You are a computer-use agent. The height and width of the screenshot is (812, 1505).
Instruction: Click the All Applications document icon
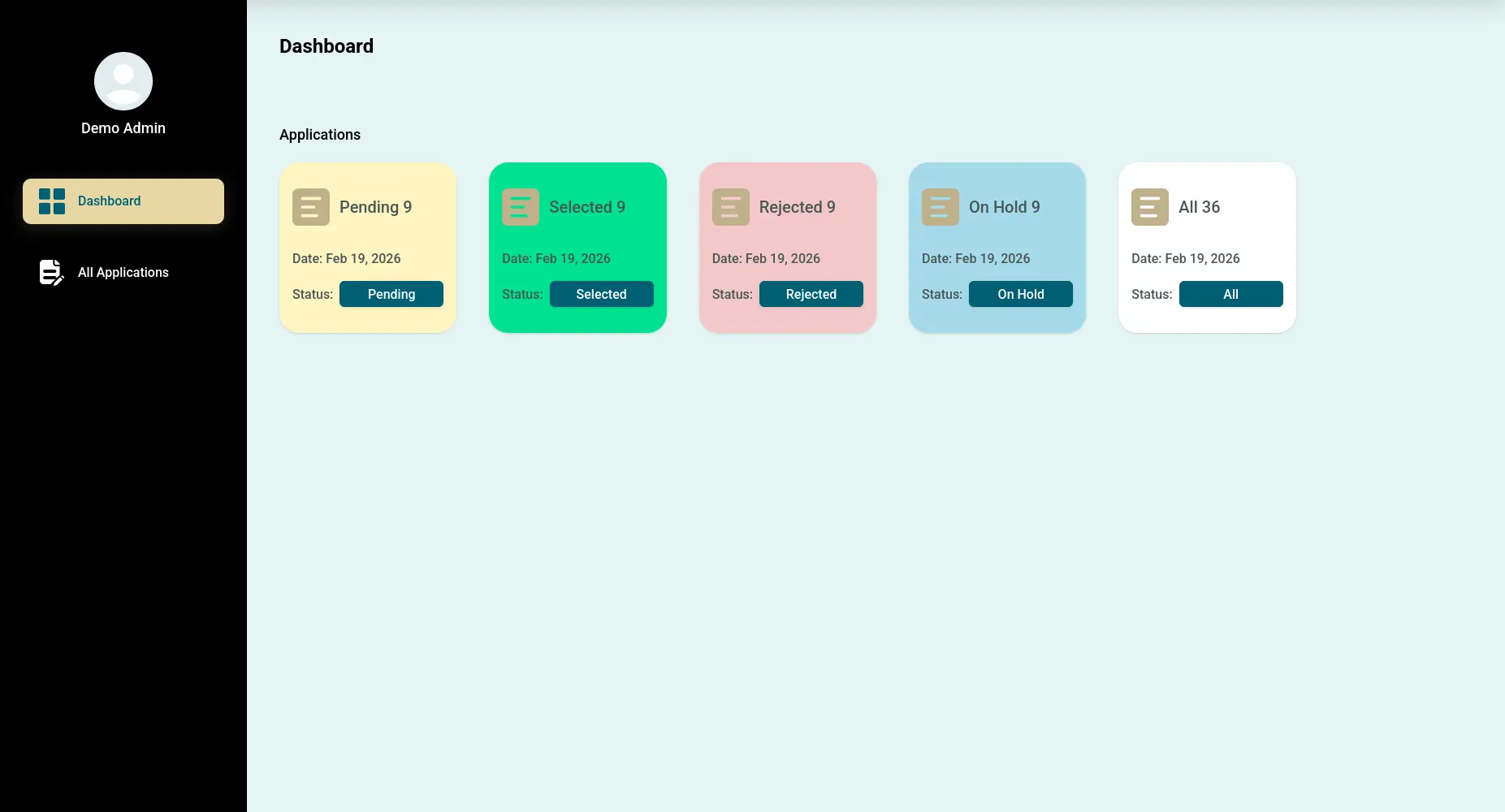click(x=50, y=272)
